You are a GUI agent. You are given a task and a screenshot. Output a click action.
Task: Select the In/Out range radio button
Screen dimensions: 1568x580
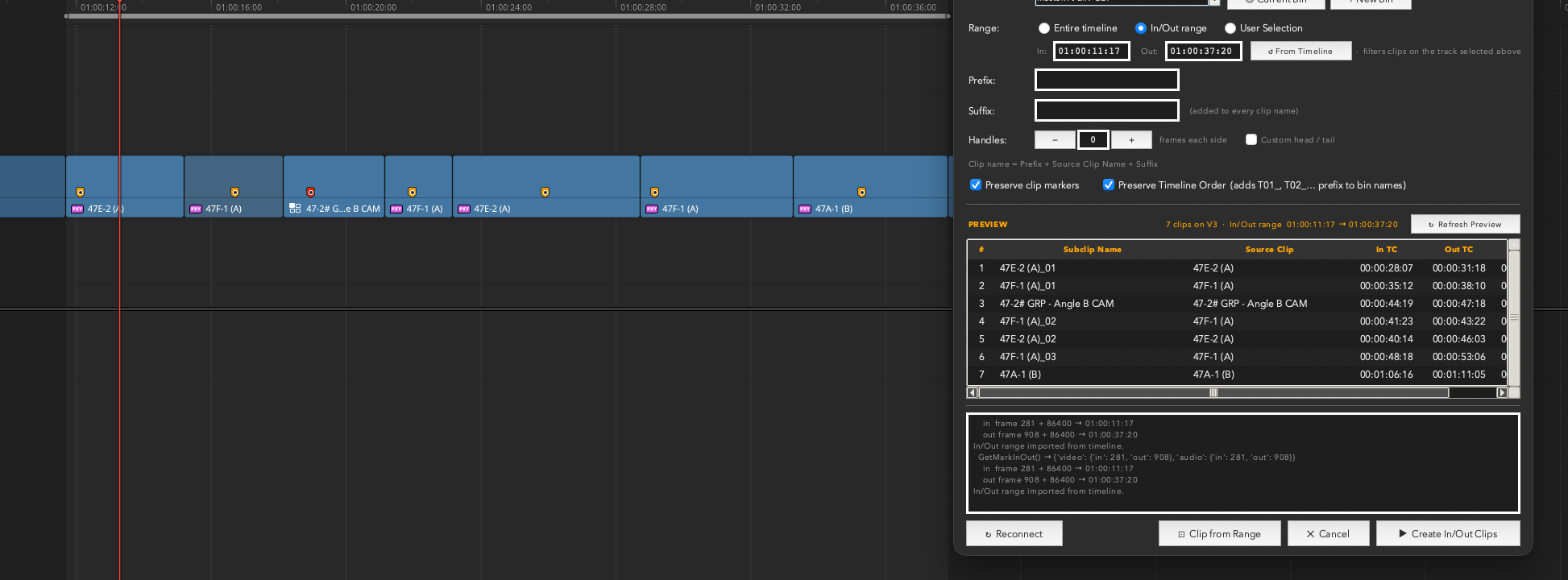tap(1141, 28)
